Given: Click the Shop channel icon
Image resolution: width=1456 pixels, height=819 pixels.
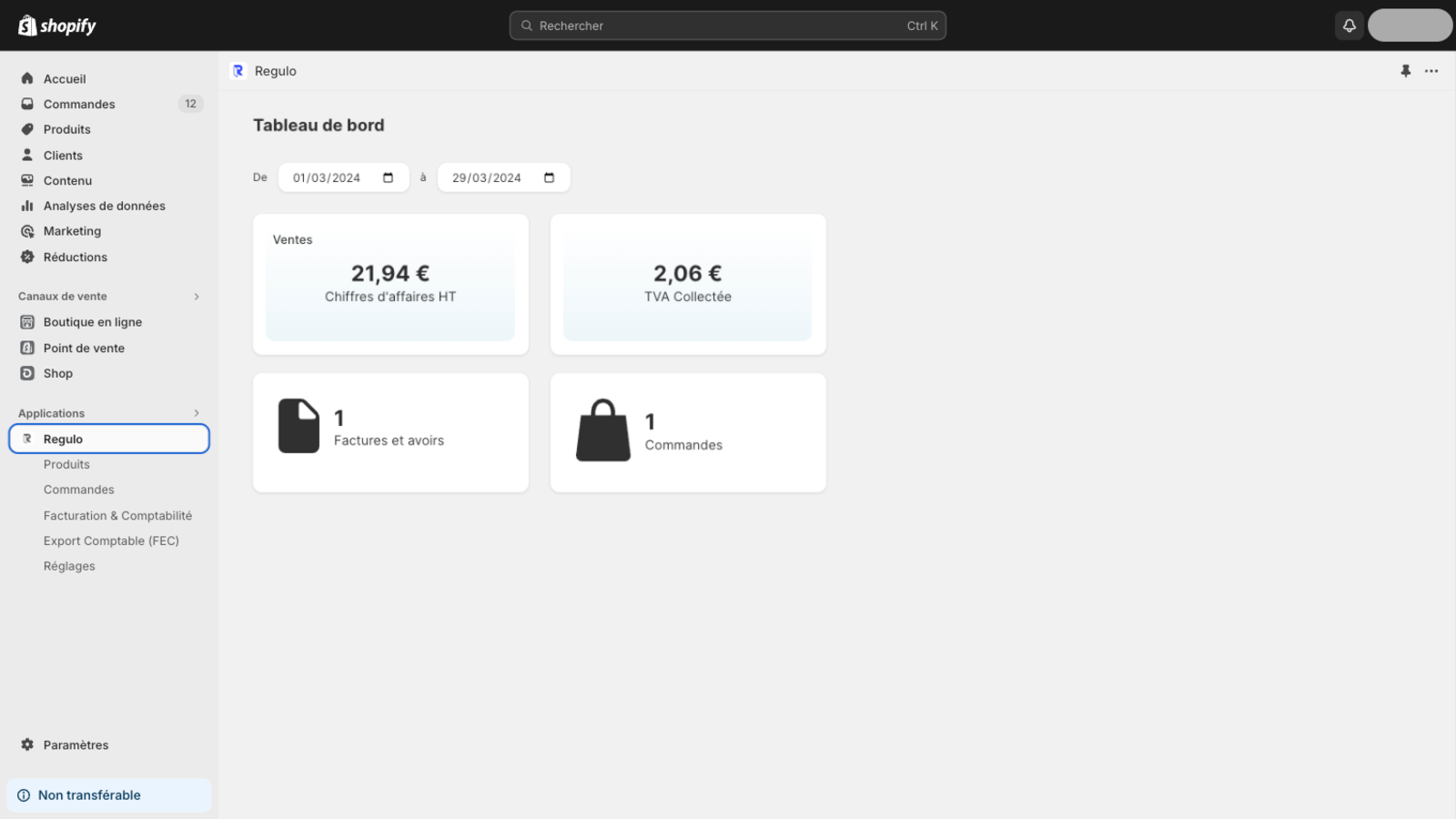Looking at the screenshot, I should (27, 373).
